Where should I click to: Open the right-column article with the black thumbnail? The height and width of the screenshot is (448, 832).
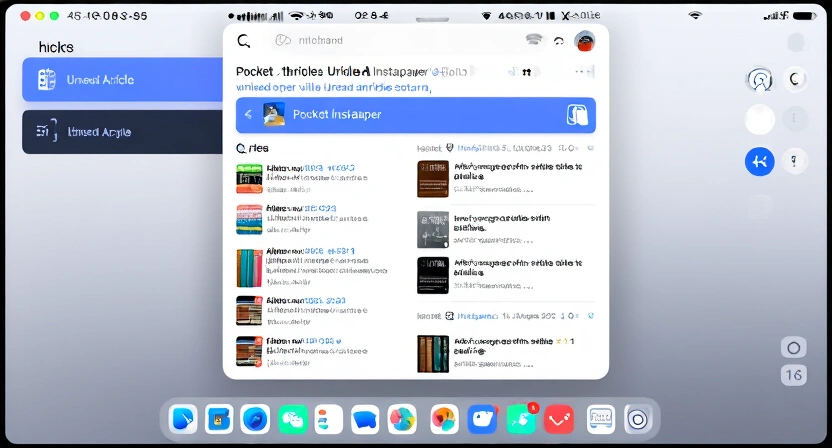point(505,275)
